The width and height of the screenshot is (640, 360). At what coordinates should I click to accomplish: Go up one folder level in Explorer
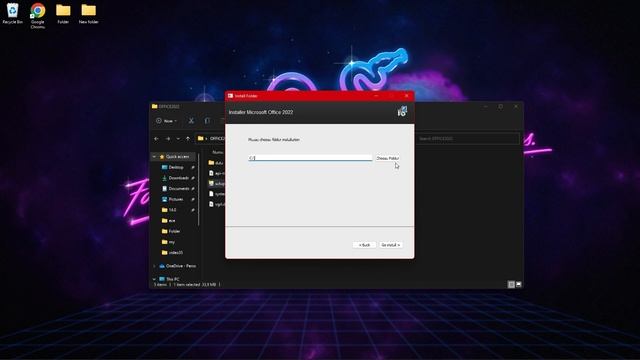click(188, 139)
